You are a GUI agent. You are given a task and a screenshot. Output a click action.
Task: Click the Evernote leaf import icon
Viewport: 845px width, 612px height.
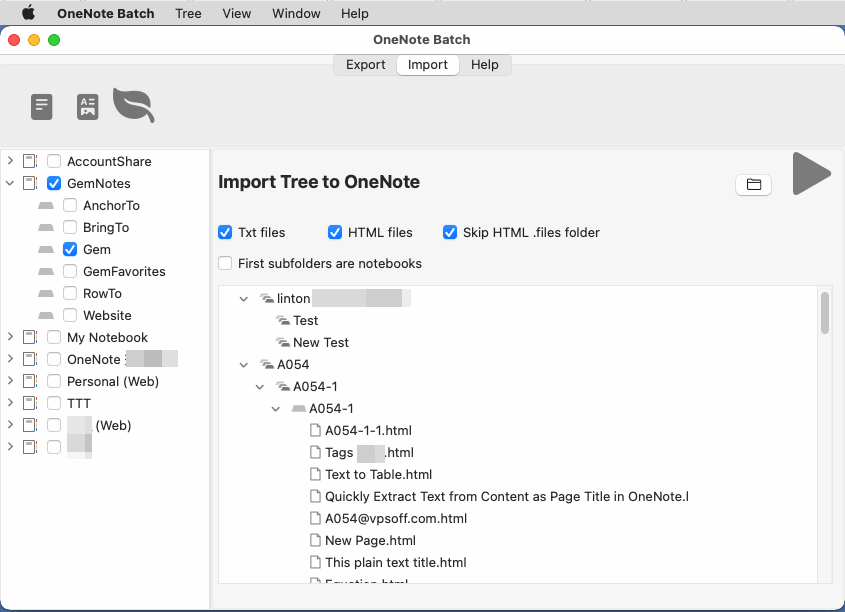[x=134, y=105]
